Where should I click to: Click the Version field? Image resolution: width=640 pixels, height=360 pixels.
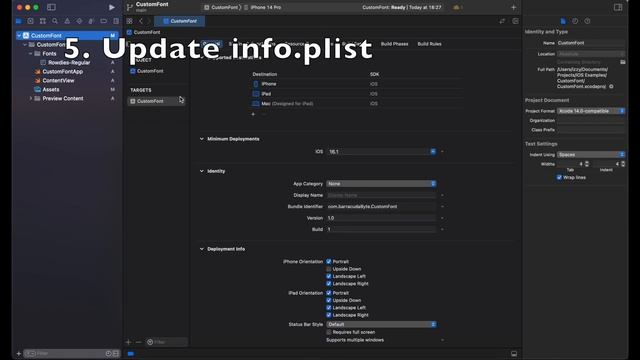(x=381, y=218)
